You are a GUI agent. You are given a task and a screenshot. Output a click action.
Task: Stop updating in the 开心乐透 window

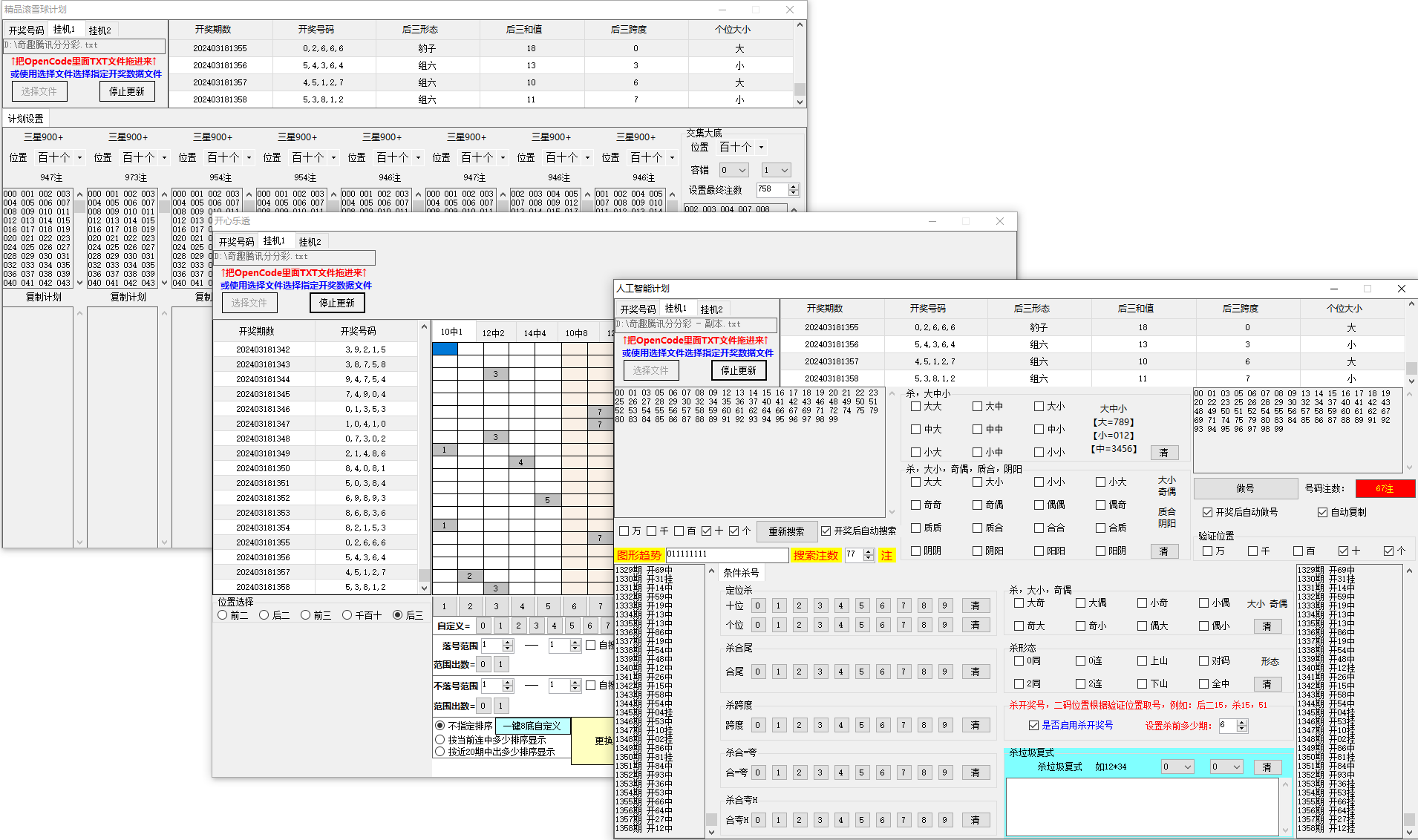click(336, 303)
